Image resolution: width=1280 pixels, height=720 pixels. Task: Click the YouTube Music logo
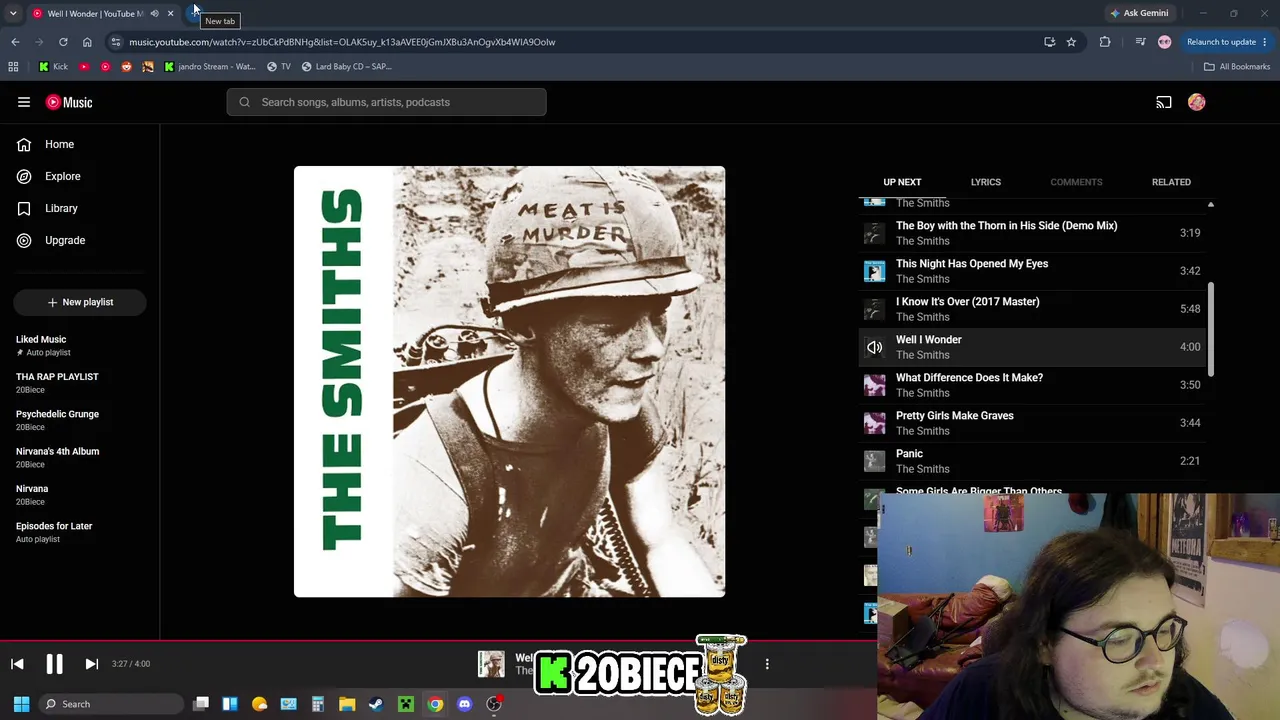pyautogui.click(x=69, y=102)
